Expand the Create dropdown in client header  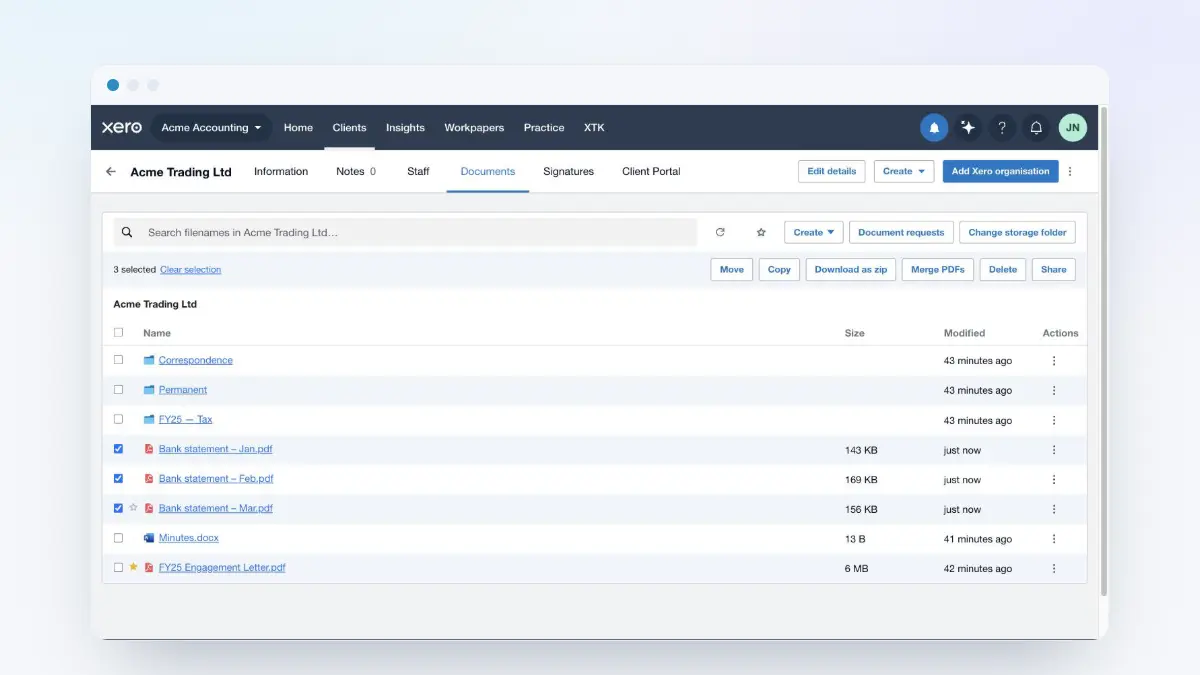point(904,172)
